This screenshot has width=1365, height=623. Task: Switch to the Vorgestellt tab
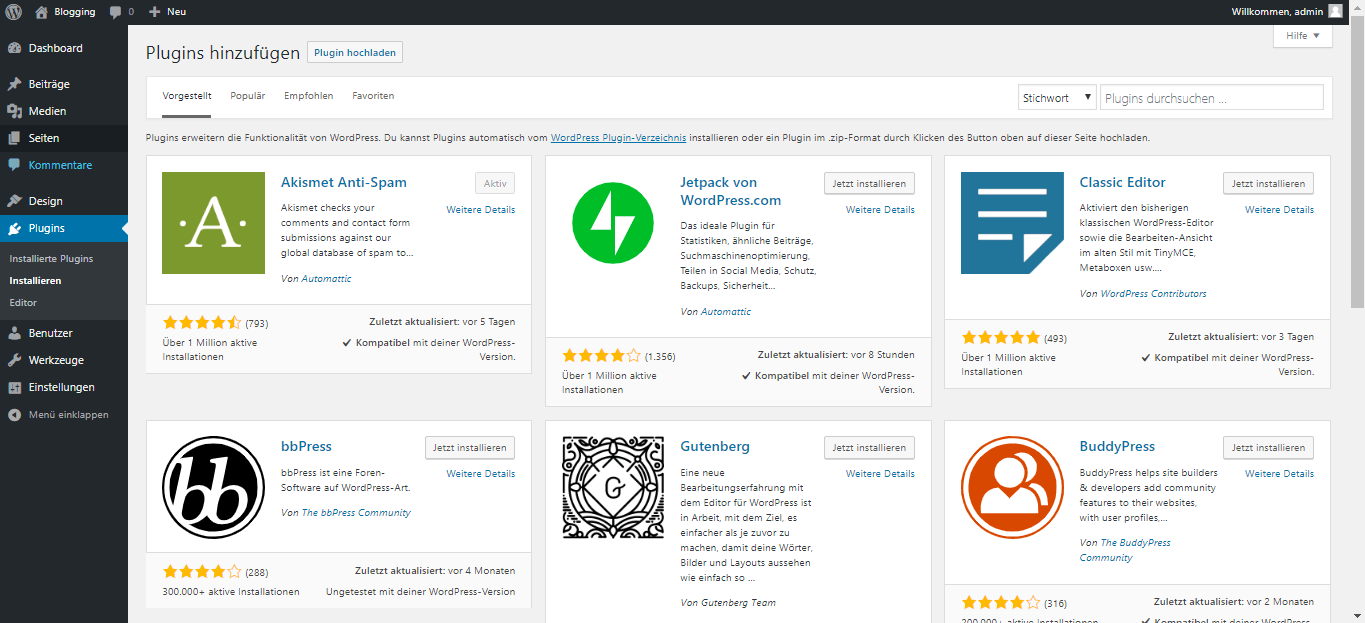tap(187, 96)
